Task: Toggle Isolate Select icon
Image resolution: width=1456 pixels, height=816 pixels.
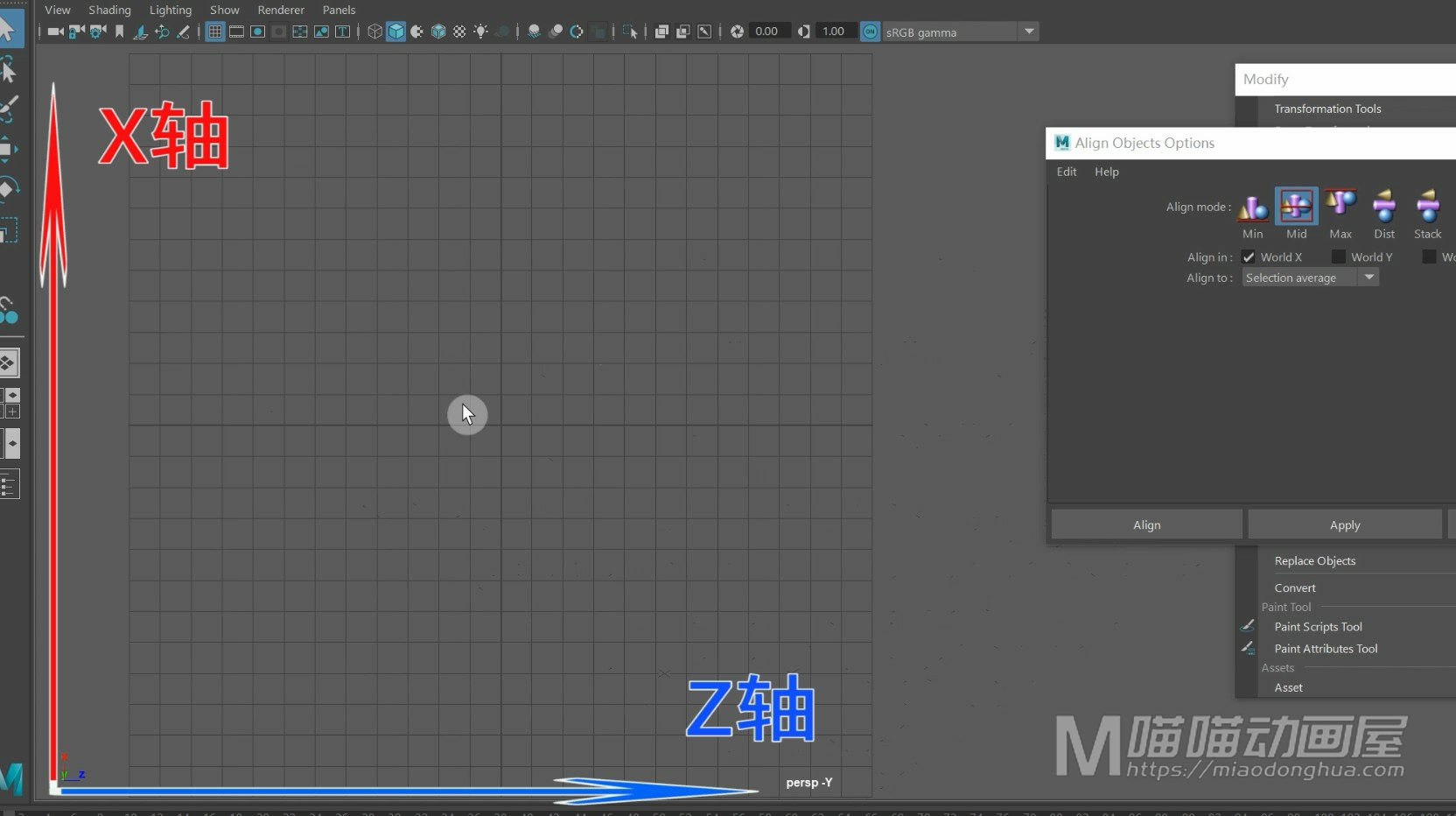Action: tap(630, 32)
